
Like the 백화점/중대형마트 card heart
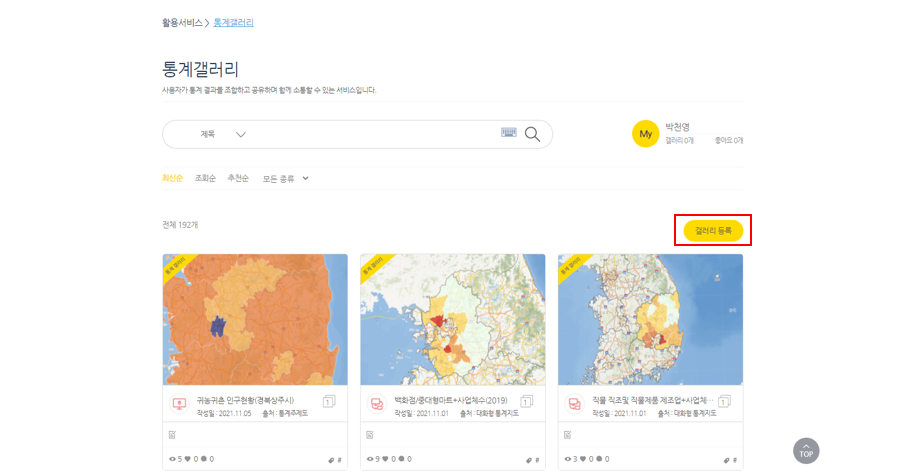(386, 459)
